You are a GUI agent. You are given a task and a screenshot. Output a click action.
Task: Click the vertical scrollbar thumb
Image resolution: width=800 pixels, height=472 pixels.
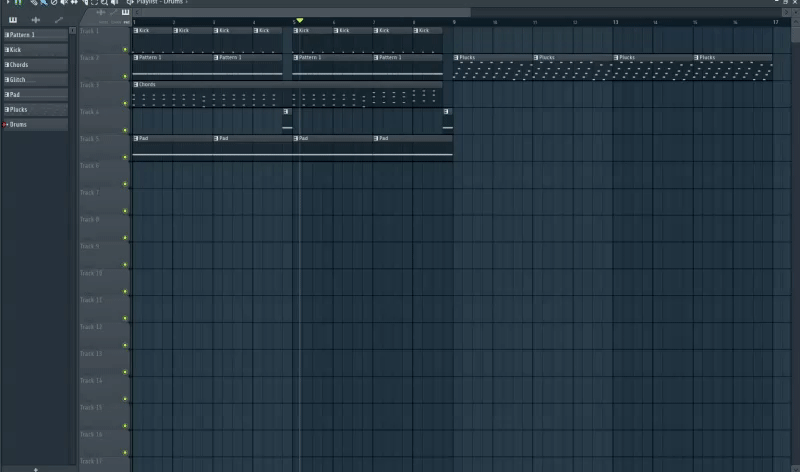click(x=795, y=34)
